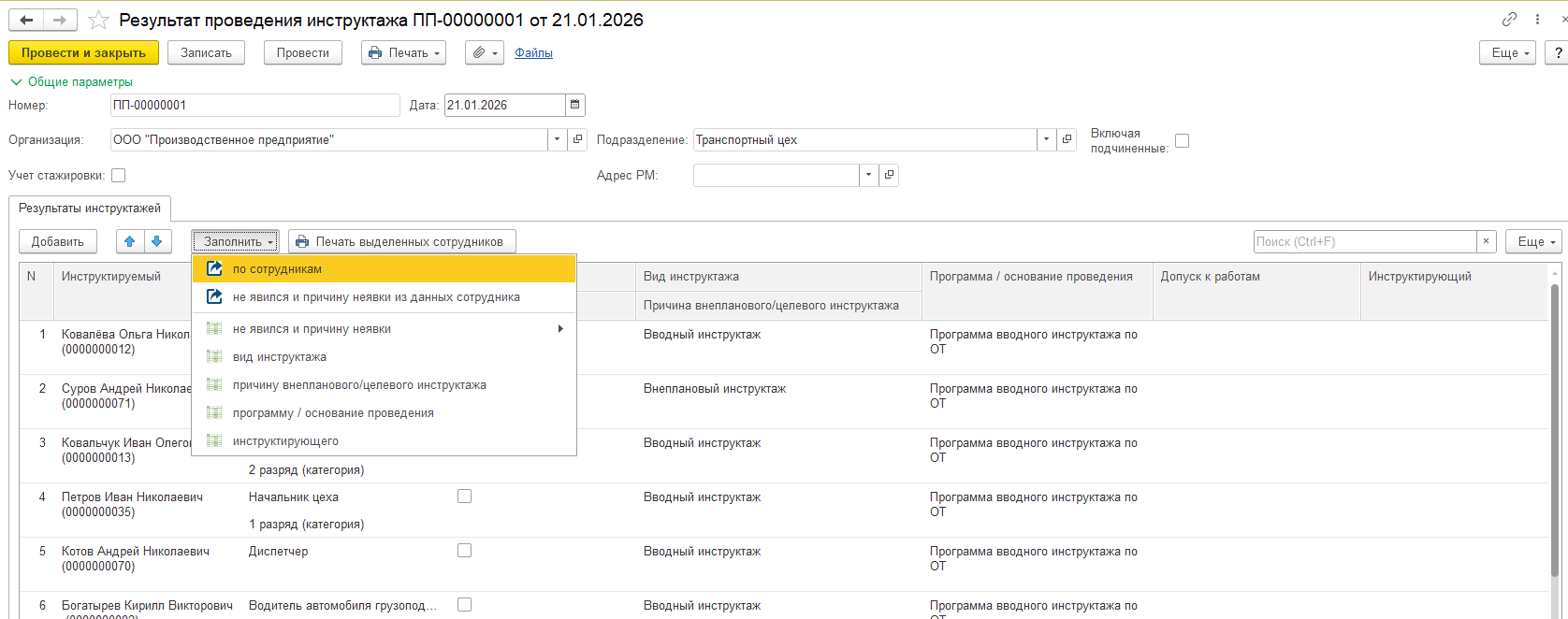This screenshot has height=619, width=1568.
Task: Toggle 'Учет стажировки' checkbox
Action: coord(118,175)
